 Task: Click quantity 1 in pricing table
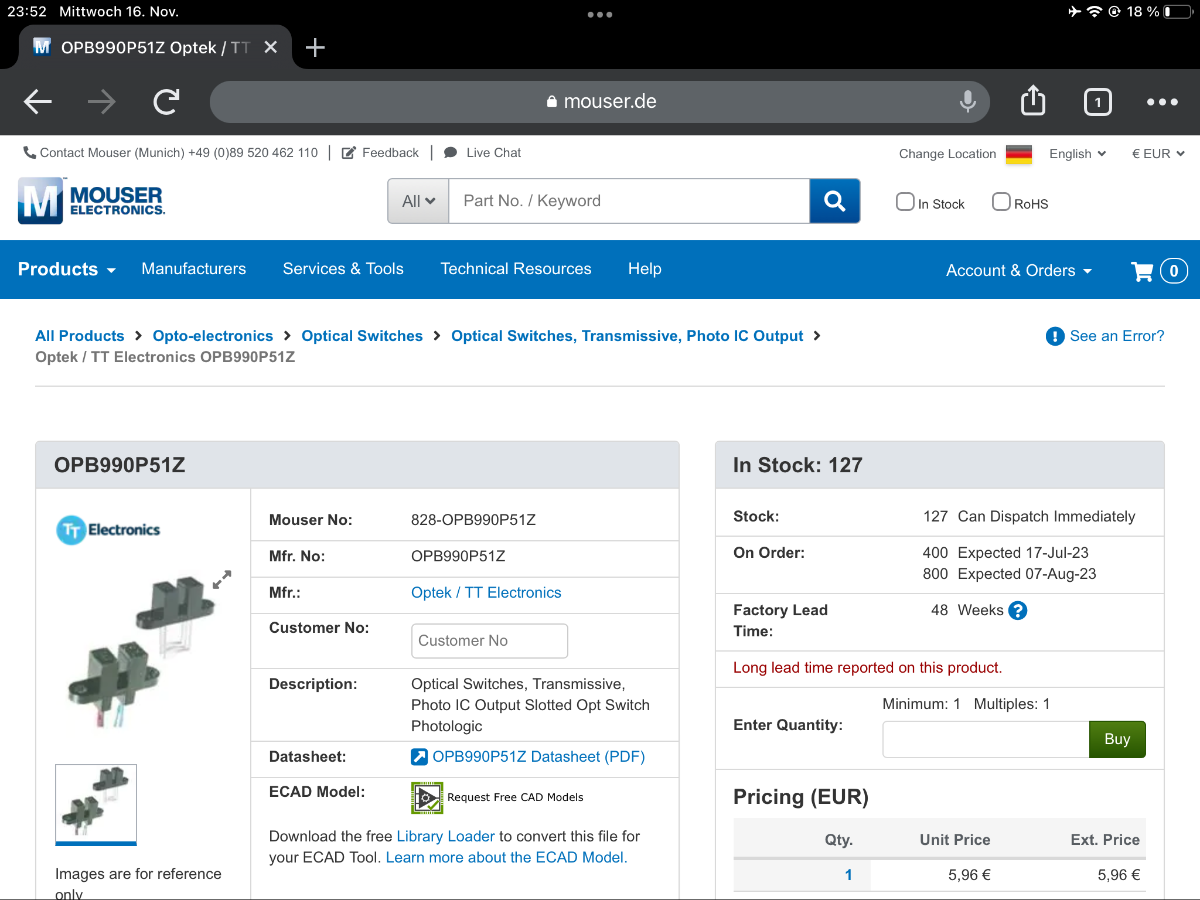(848, 875)
